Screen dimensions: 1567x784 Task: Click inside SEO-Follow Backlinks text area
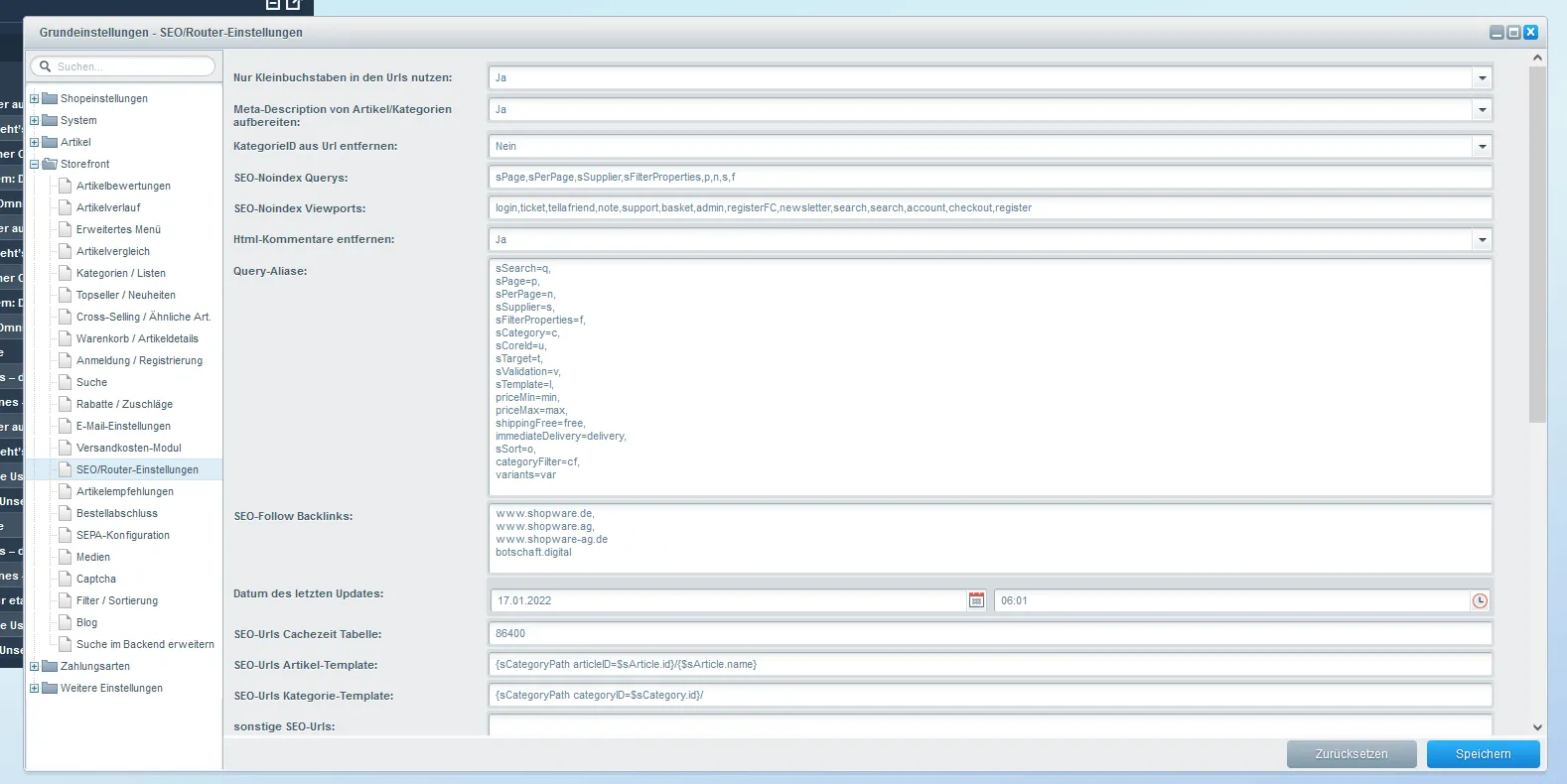tap(990, 539)
